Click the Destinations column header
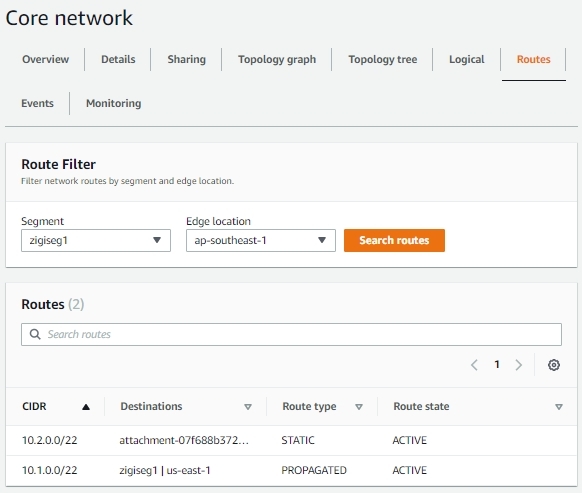The height and width of the screenshot is (493, 582). (151, 407)
